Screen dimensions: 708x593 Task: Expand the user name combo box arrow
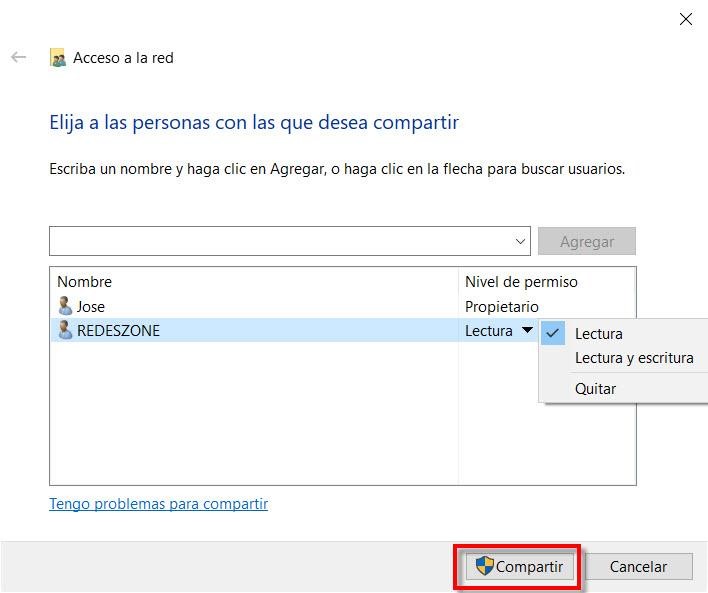(x=520, y=241)
